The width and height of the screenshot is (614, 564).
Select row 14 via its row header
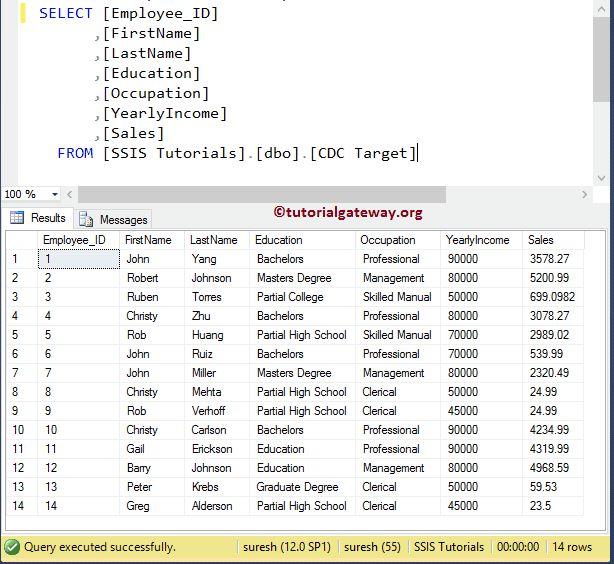click(x=20, y=506)
